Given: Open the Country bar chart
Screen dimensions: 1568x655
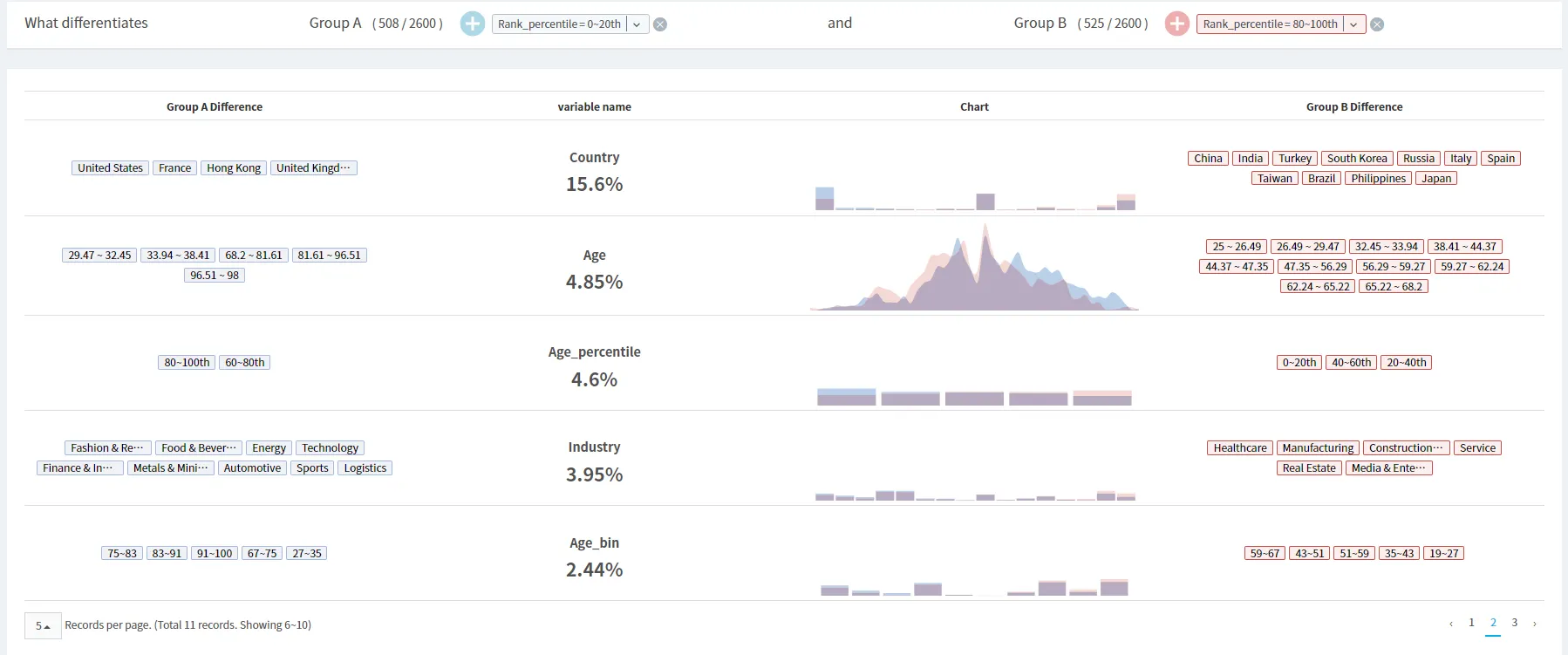Looking at the screenshot, I should pyautogui.click(x=974, y=198).
